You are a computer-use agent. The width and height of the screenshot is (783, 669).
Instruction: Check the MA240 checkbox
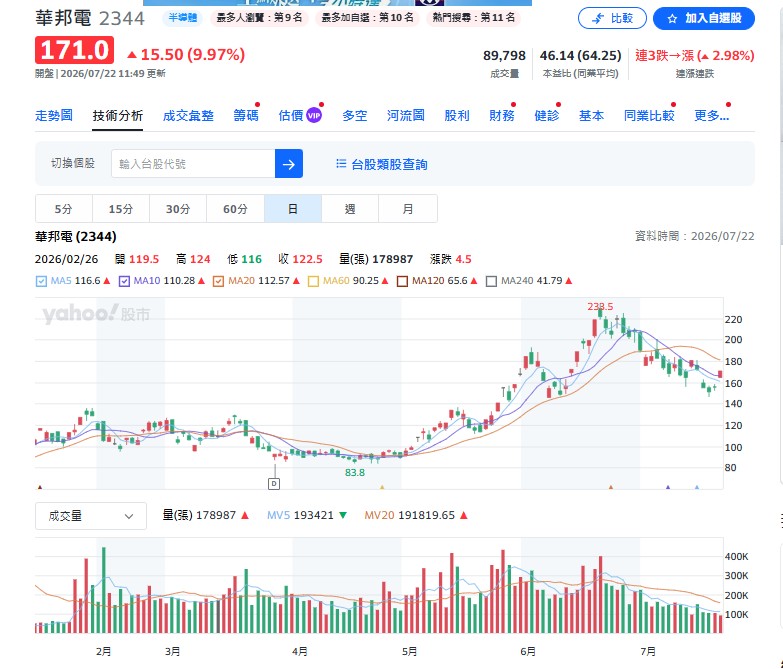pyautogui.click(x=491, y=281)
